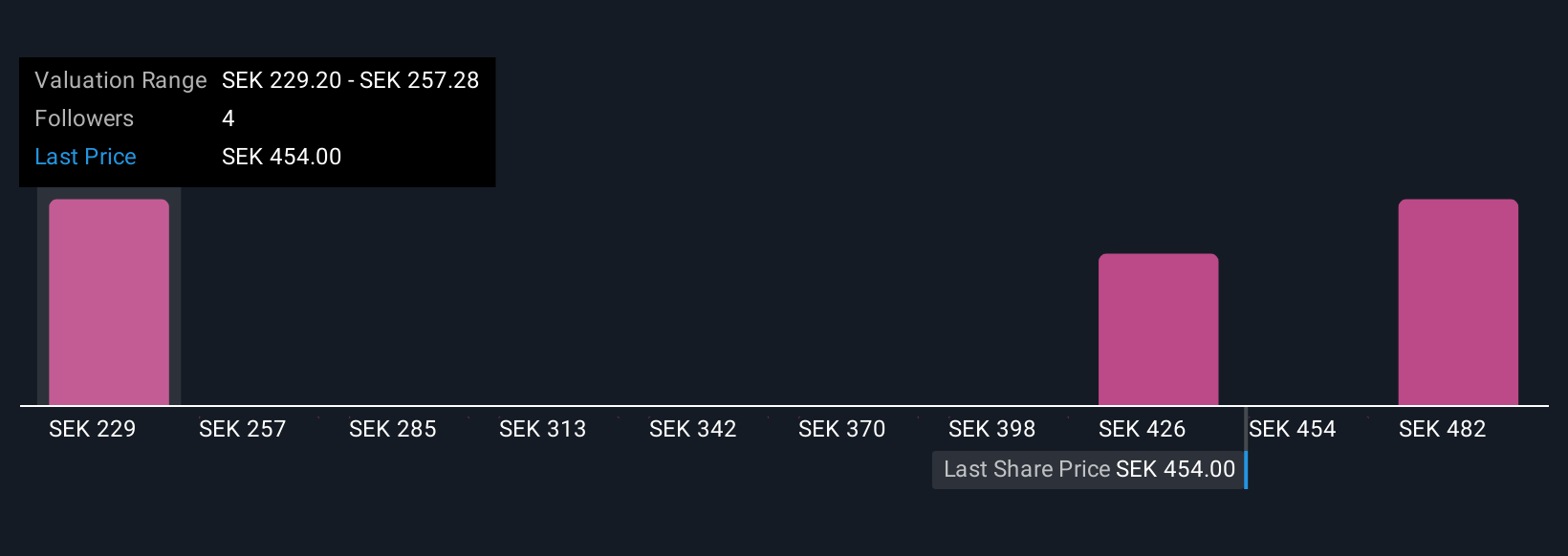This screenshot has height=556, width=1568.
Task: Click the SEK 398 axis label
Action: tap(992, 429)
